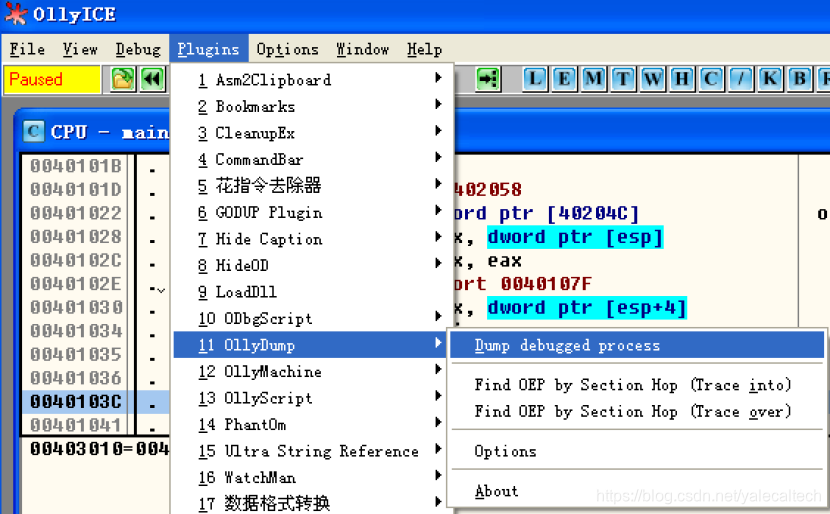The image size is (830, 514).
Task: Click the OllyICE title bar app icon
Action: (15, 14)
